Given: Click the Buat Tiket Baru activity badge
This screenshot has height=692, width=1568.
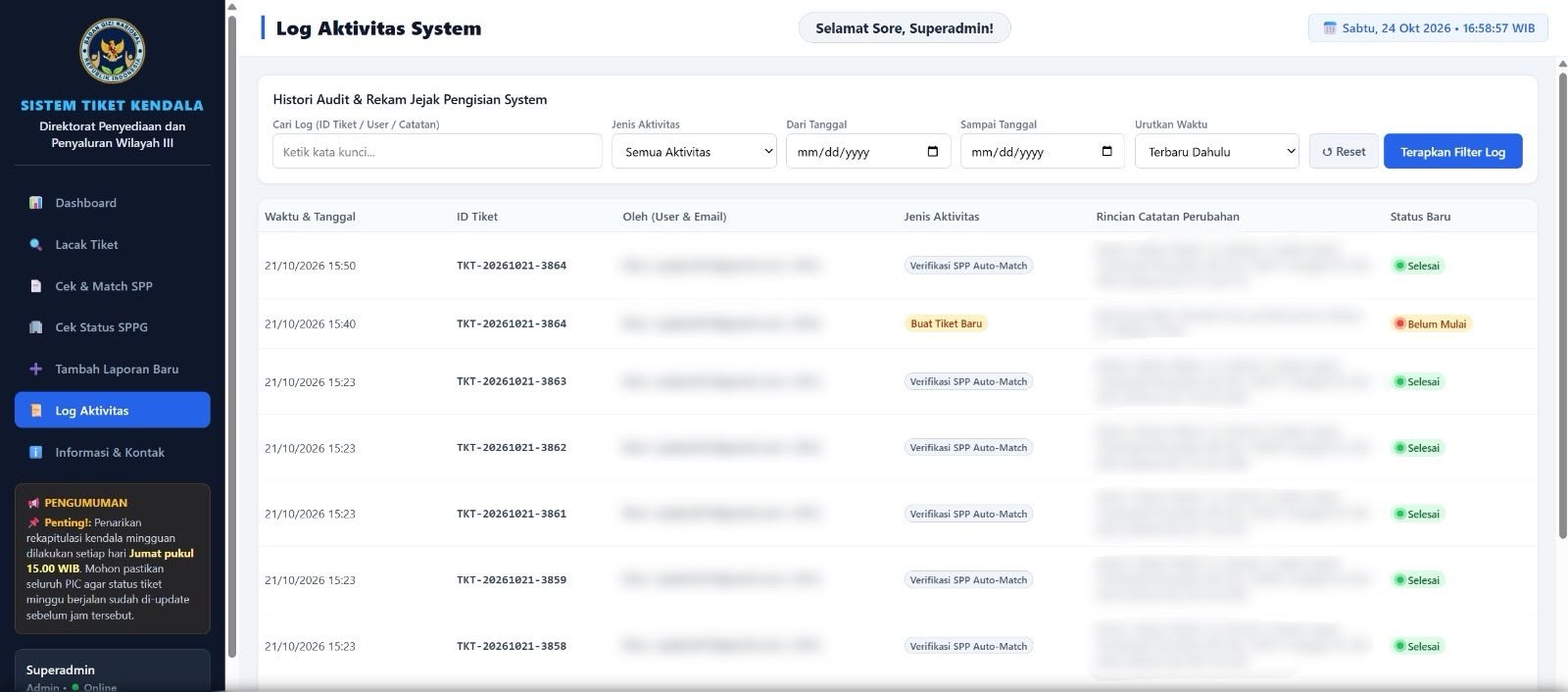Looking at the screenshot, I should point(946,323).
